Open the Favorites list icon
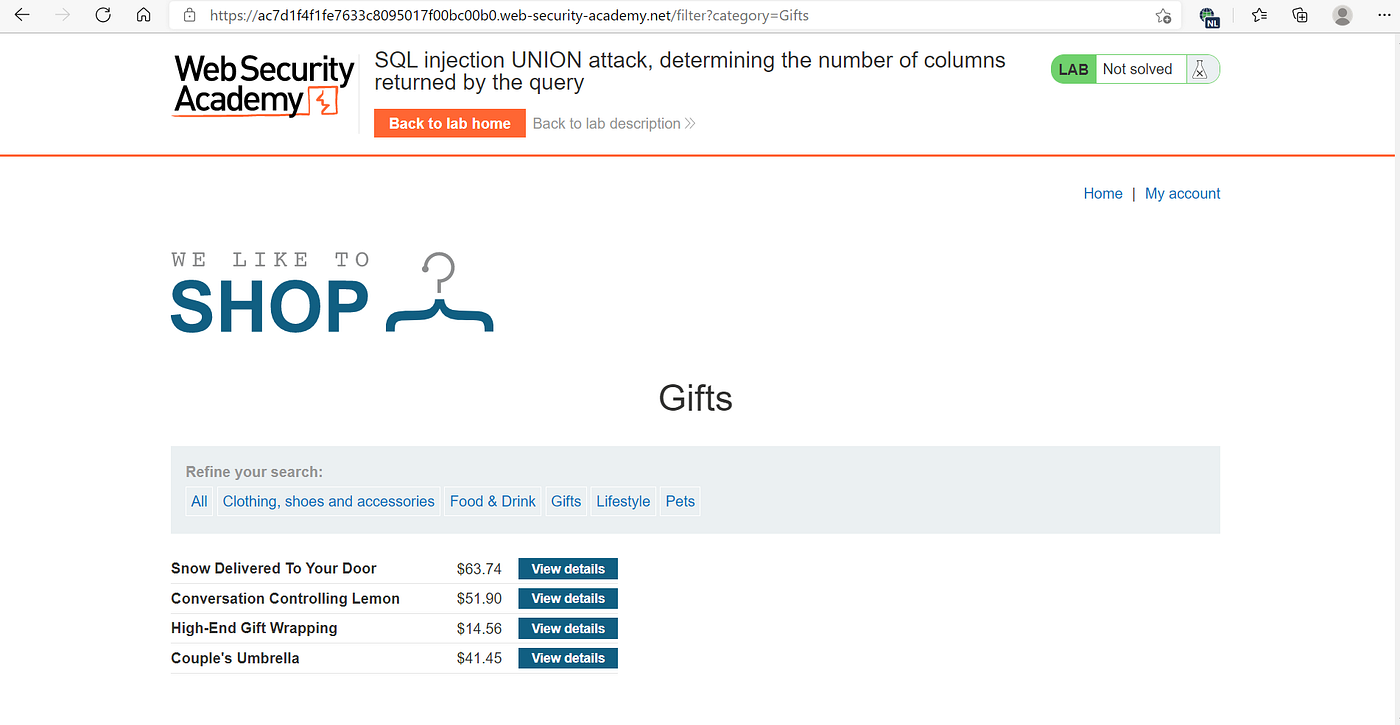This screenshot has width=1400, height=725. point(1258,15)
